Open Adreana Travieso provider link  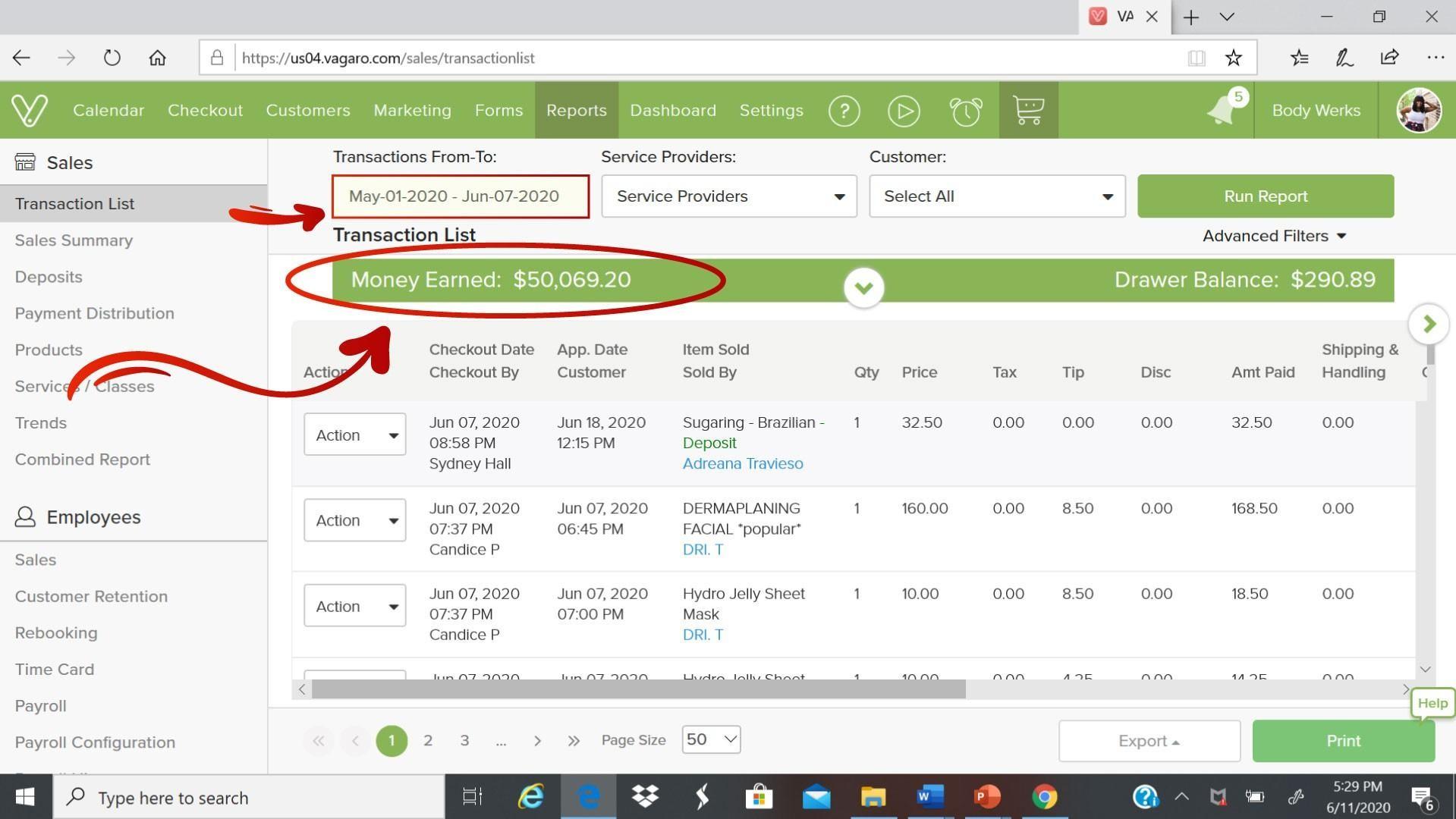743,463
